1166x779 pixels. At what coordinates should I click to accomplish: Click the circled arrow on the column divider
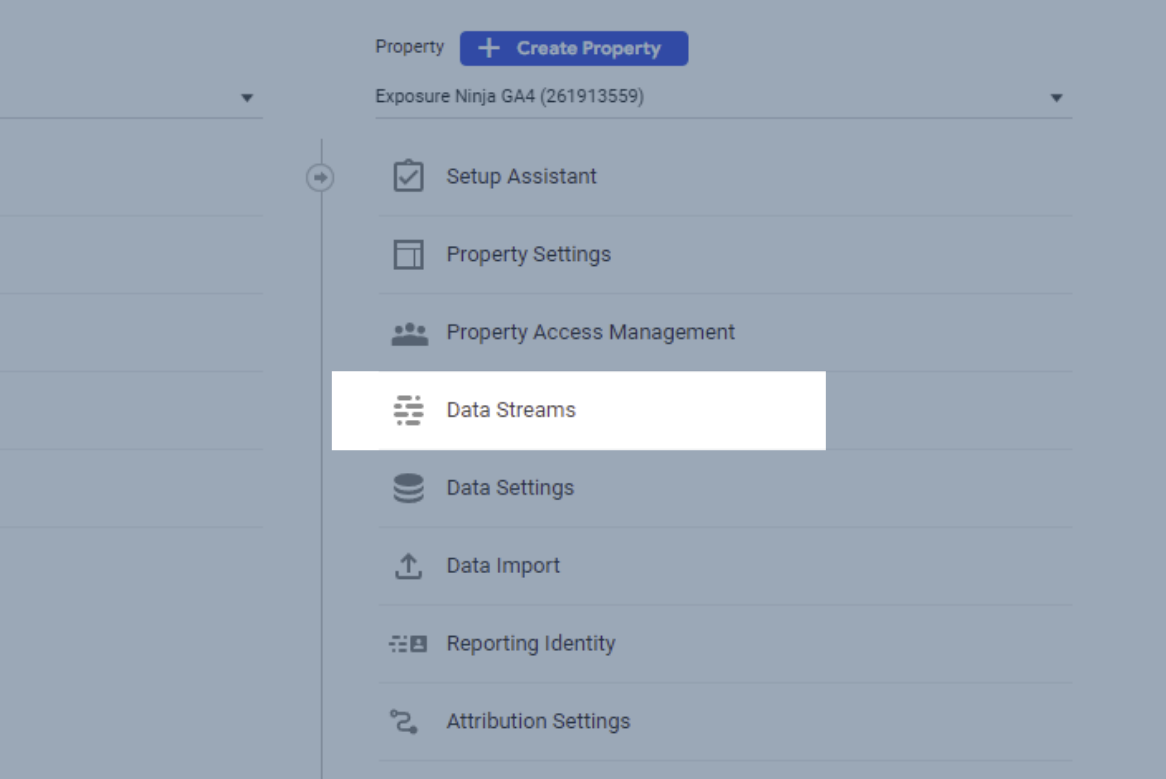click(x=320, y=178)
